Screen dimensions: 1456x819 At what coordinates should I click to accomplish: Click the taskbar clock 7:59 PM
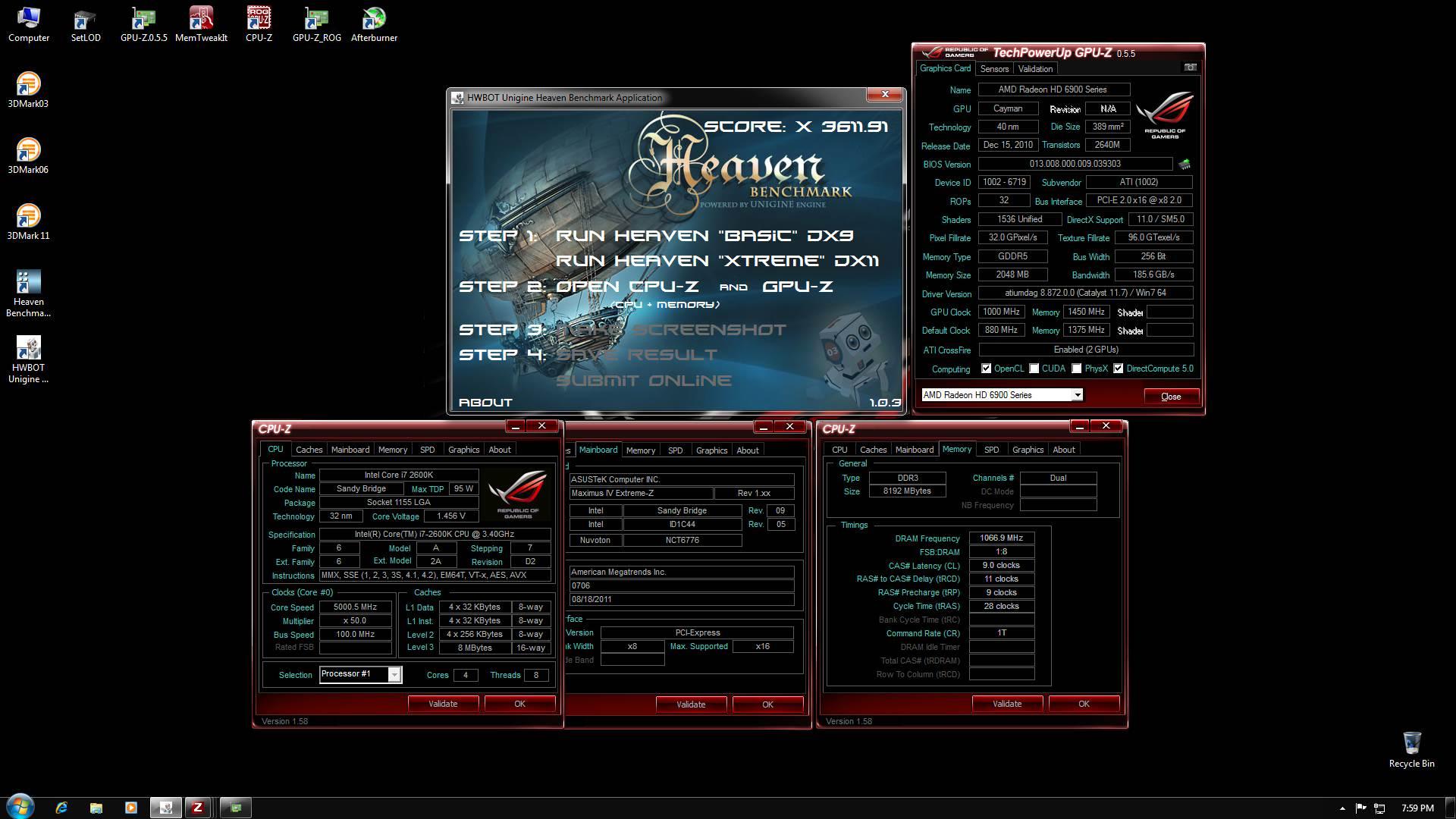(x=1417, y=808)
